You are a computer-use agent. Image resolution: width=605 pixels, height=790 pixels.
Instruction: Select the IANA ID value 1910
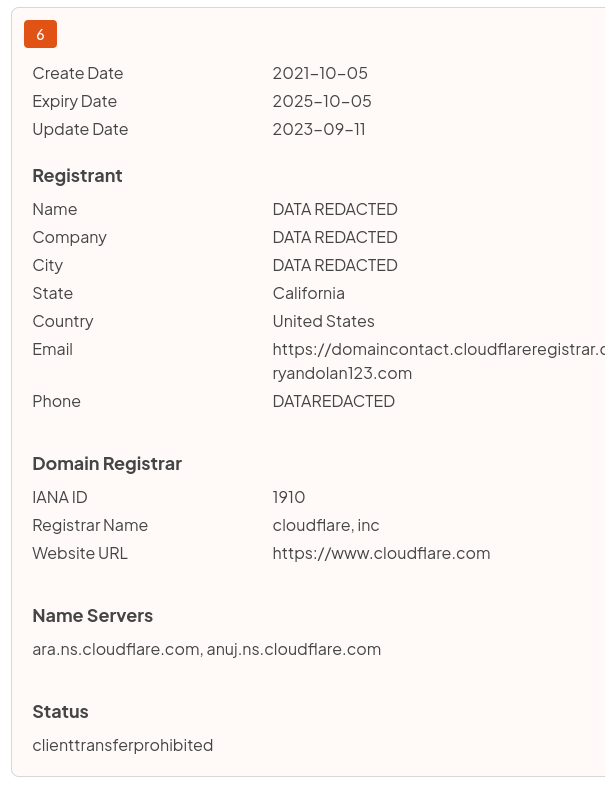[289, 497]
